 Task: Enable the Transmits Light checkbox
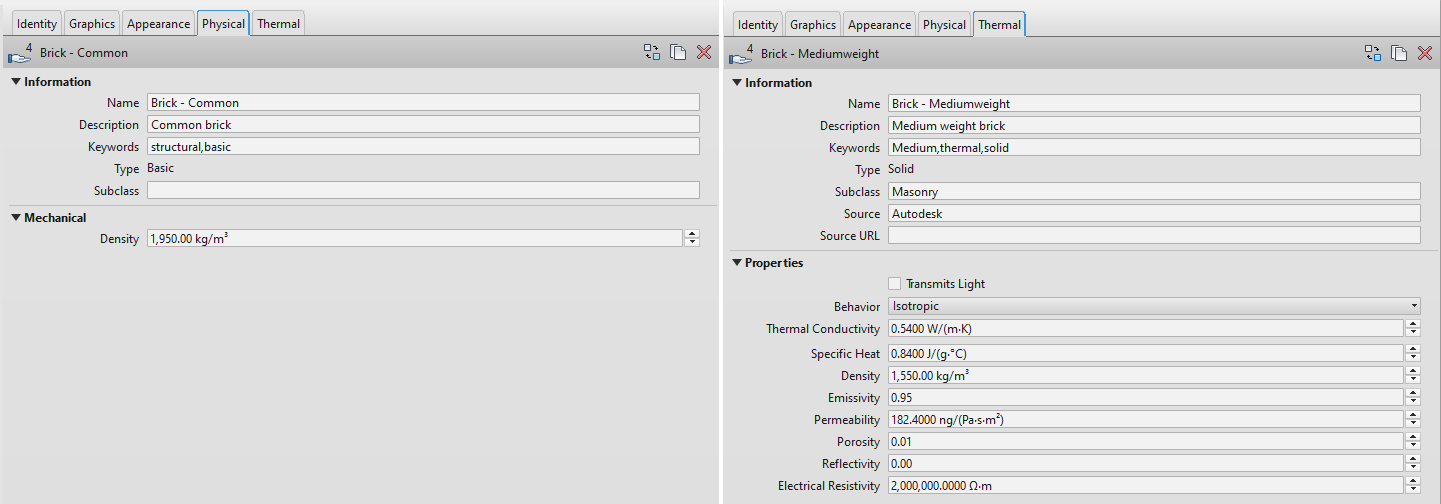click(x=895, y=284)
